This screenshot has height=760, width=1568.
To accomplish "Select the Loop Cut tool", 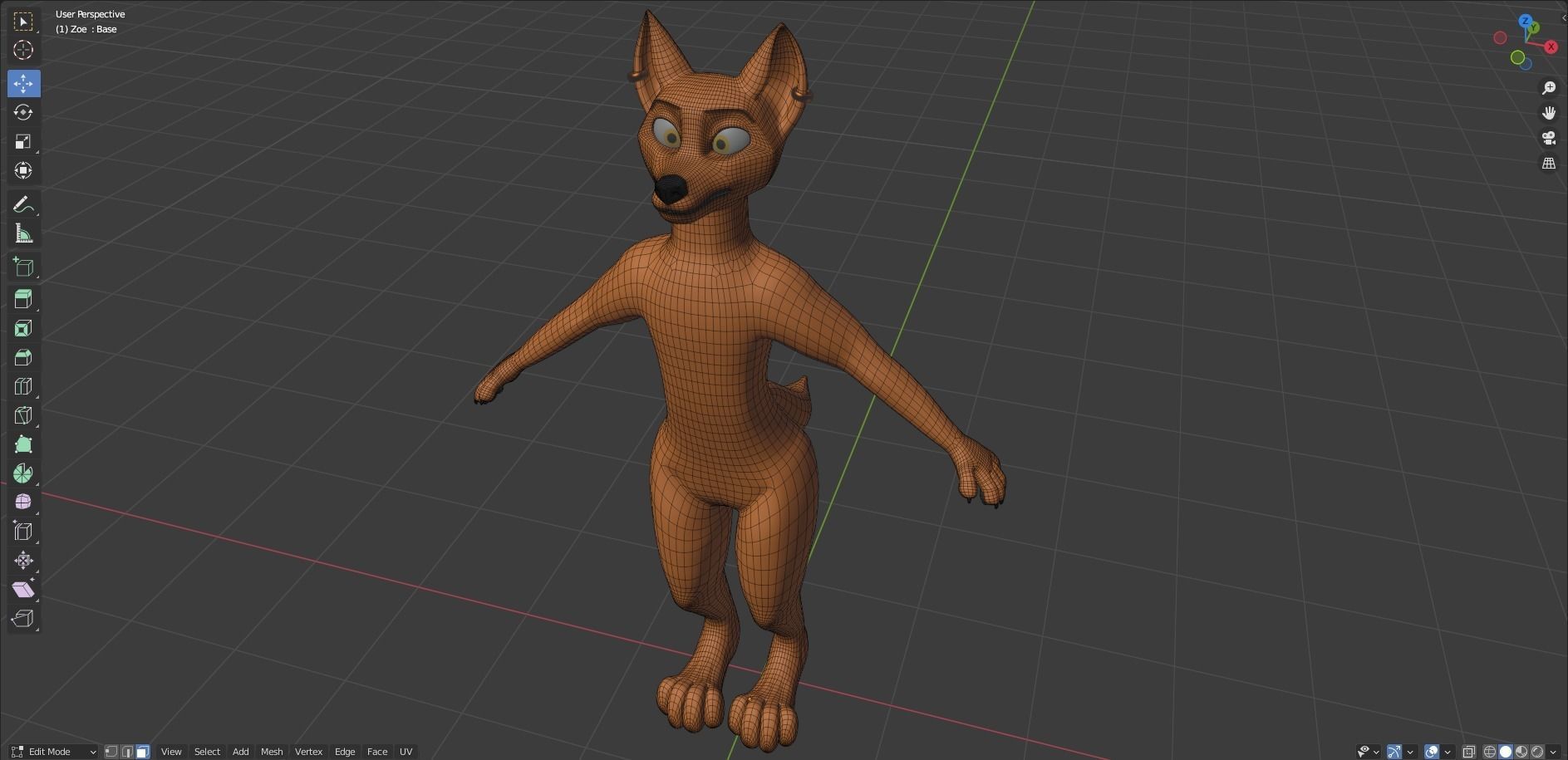I will click(23, 386).
